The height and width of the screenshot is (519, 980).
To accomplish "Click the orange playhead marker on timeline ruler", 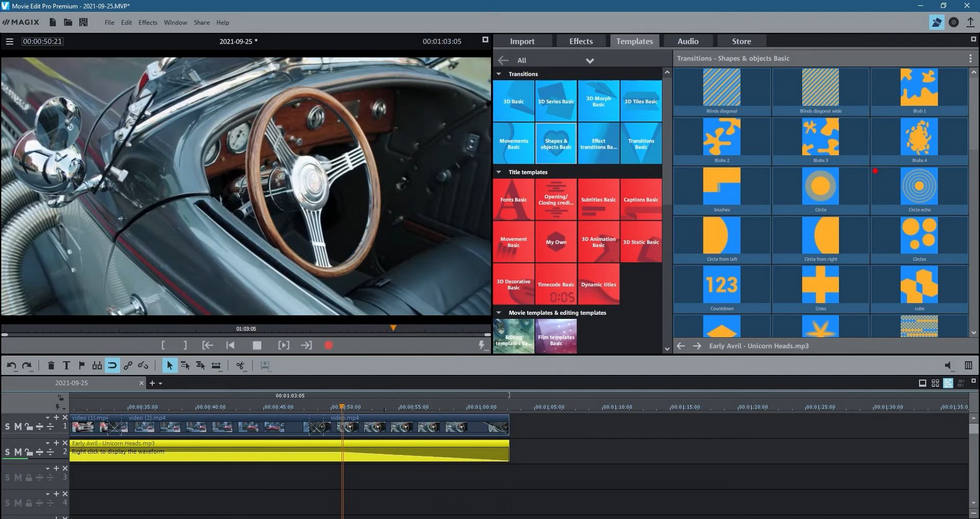I will pyautogui.click(x=342, y=406).
